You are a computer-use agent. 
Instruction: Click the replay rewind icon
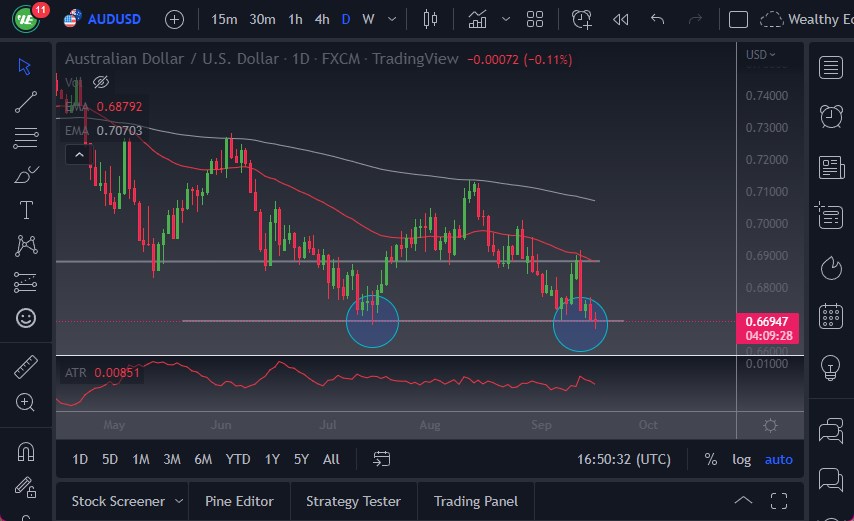tap(620, 19)
